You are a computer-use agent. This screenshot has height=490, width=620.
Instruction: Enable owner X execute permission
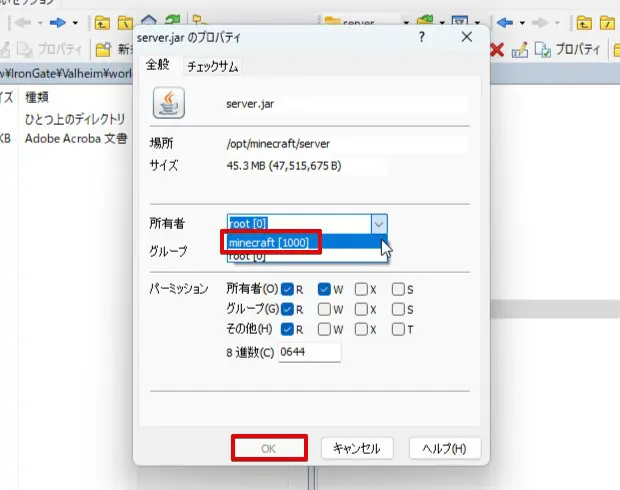click(362, 290)
